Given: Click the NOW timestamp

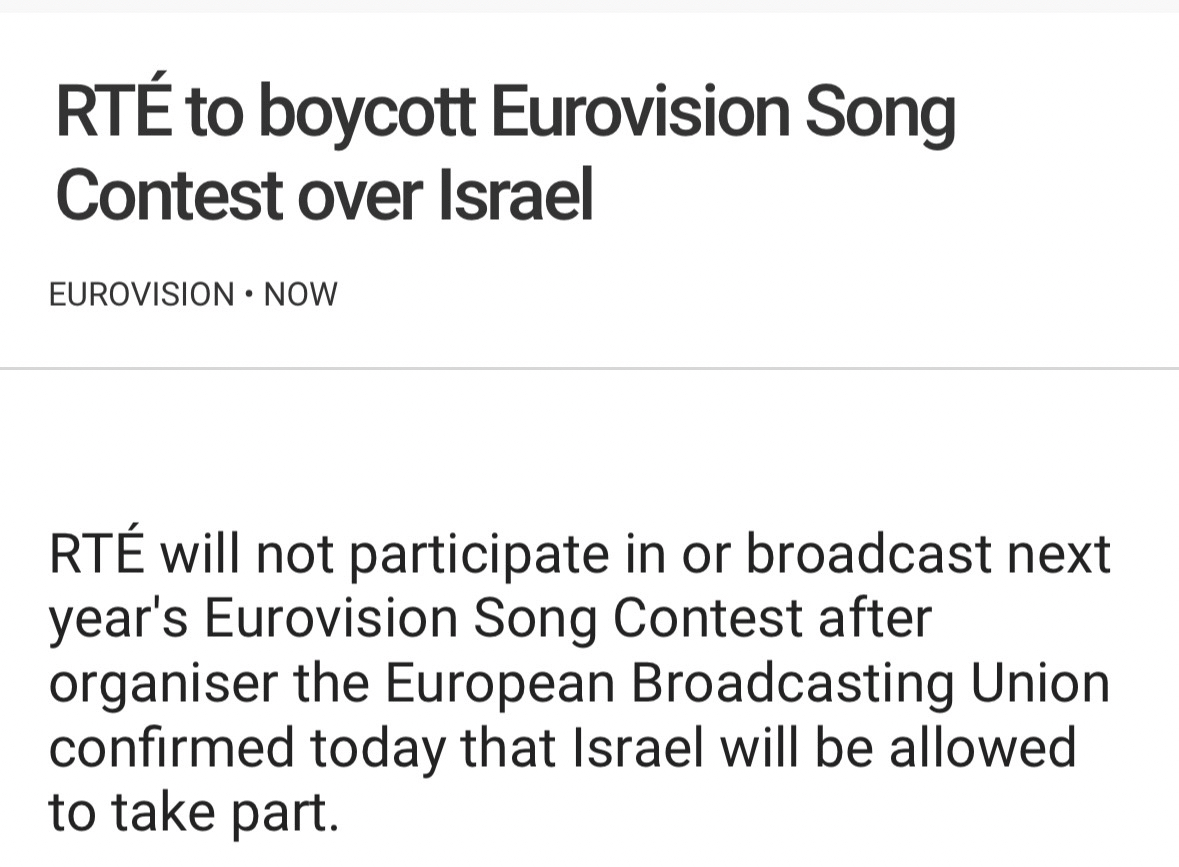Looking at the screenshot, I should pyautogui.click(x=300, y=295).
